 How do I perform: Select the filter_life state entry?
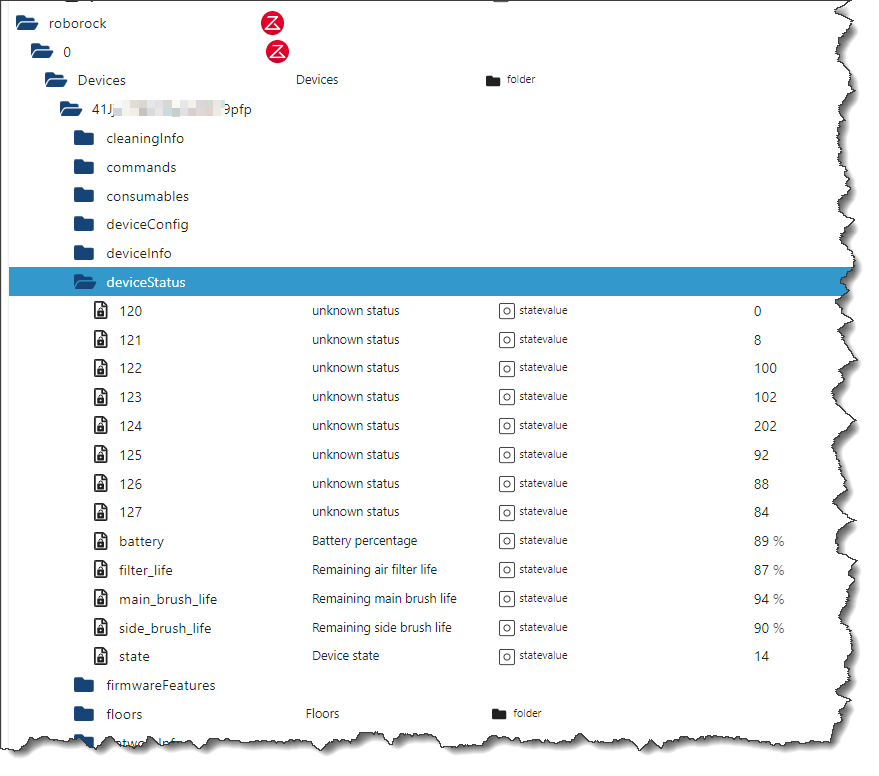pos(146,570)
